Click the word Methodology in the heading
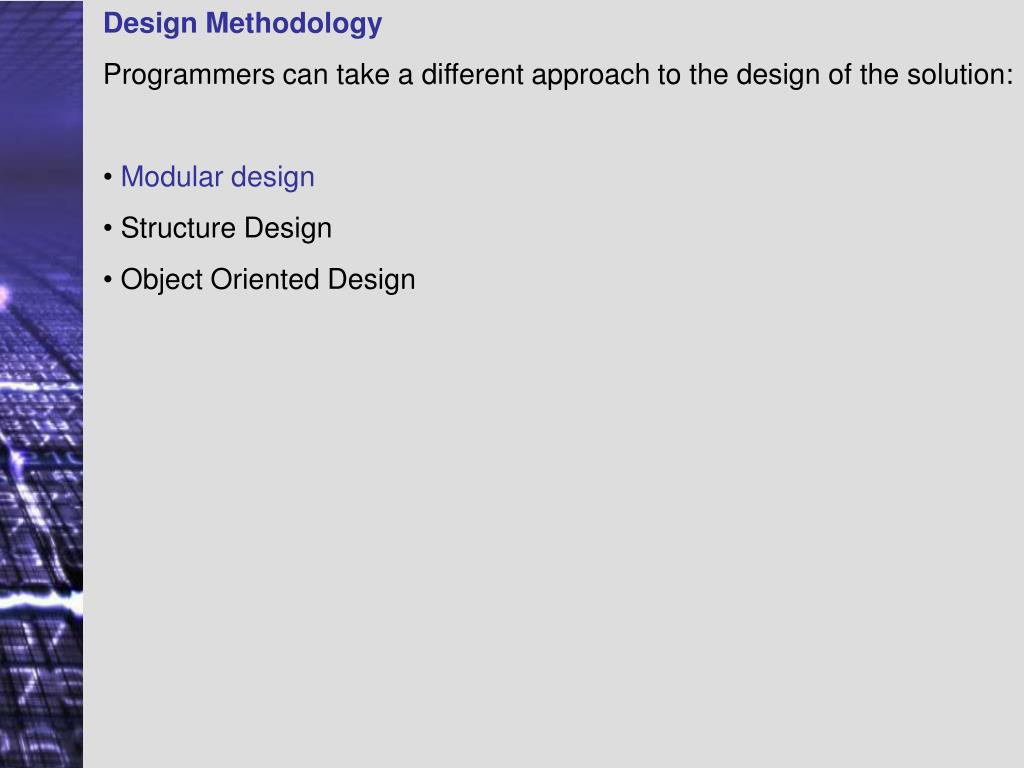Viewport: 1024px width, 768px height. pos(293,24)
